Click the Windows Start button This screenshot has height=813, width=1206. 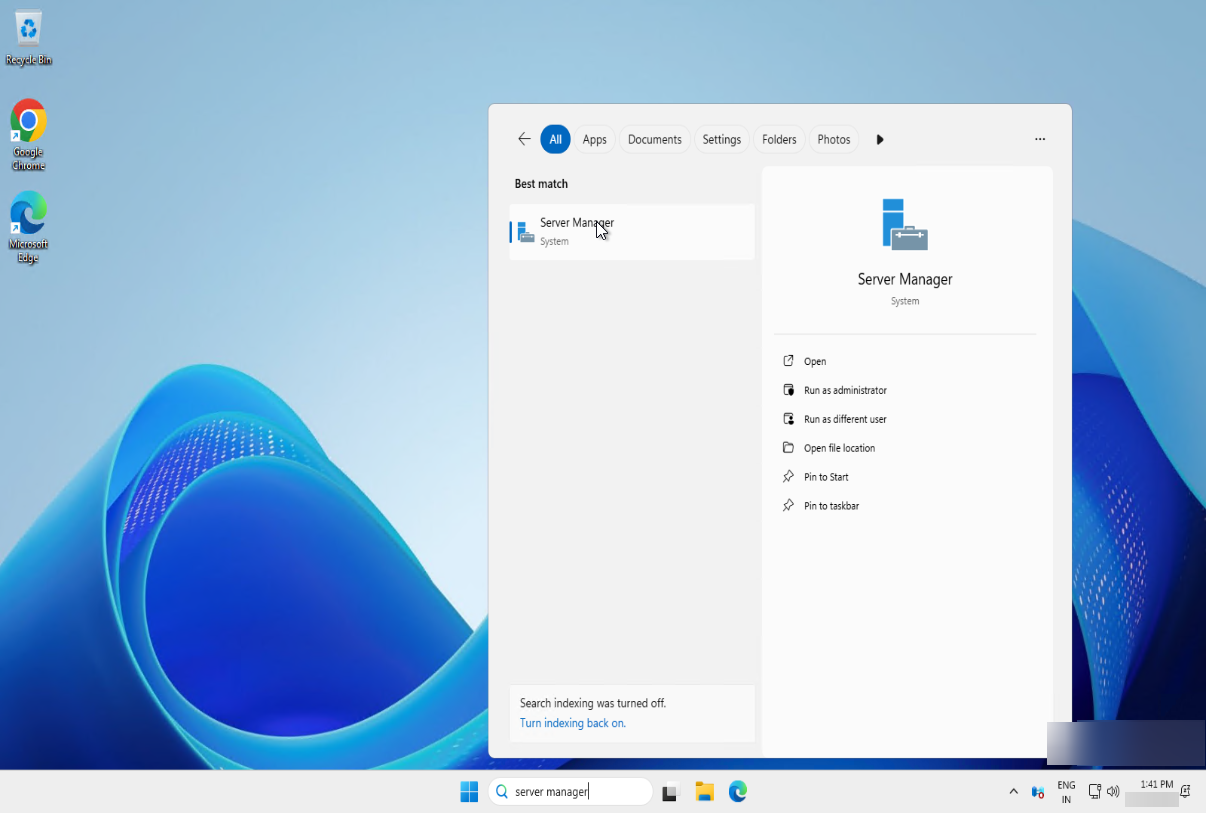tap(469, 792)
